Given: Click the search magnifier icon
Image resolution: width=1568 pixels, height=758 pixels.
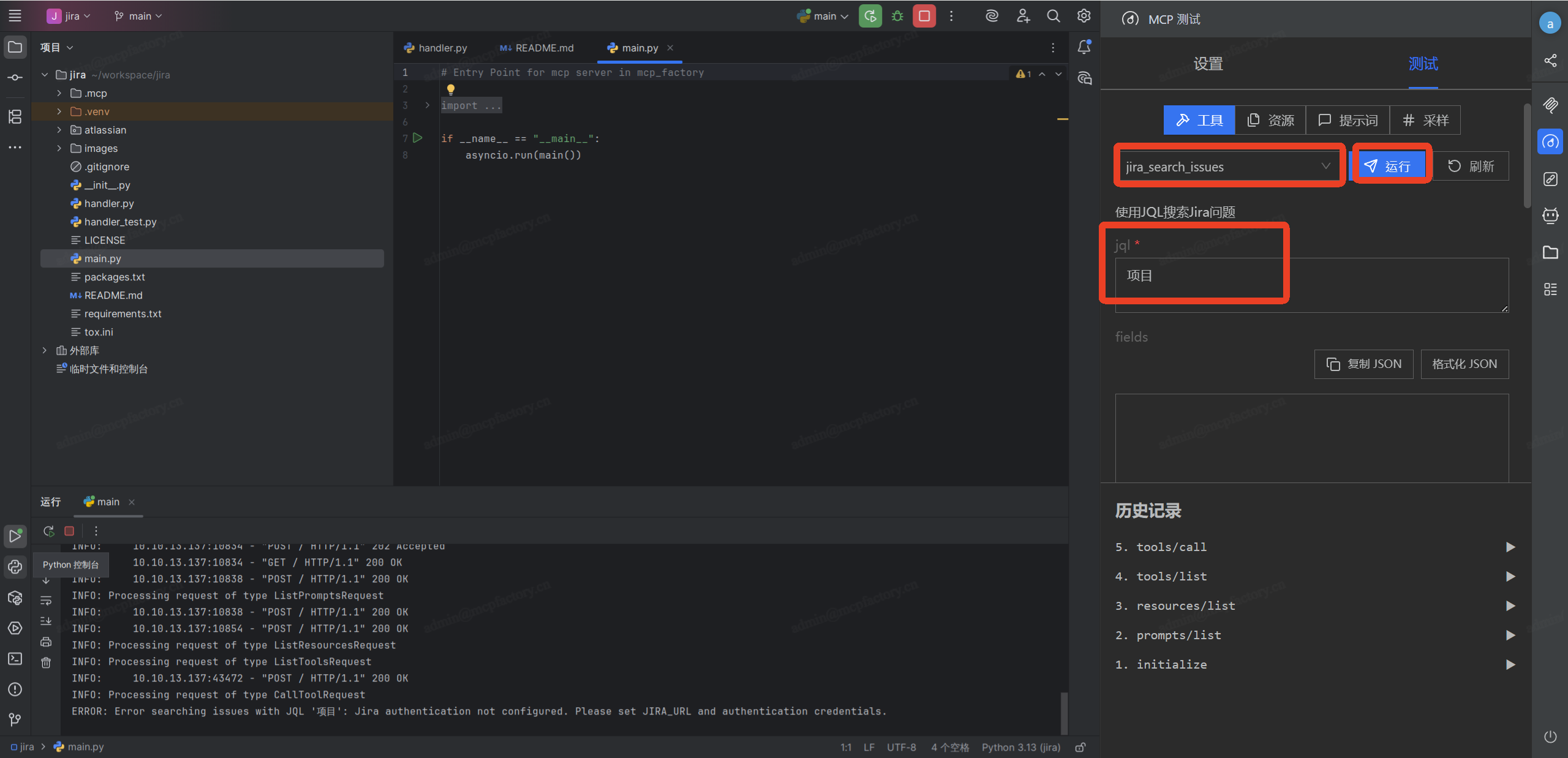Looking at the screenshot, I should click(x=1053, y=17).
